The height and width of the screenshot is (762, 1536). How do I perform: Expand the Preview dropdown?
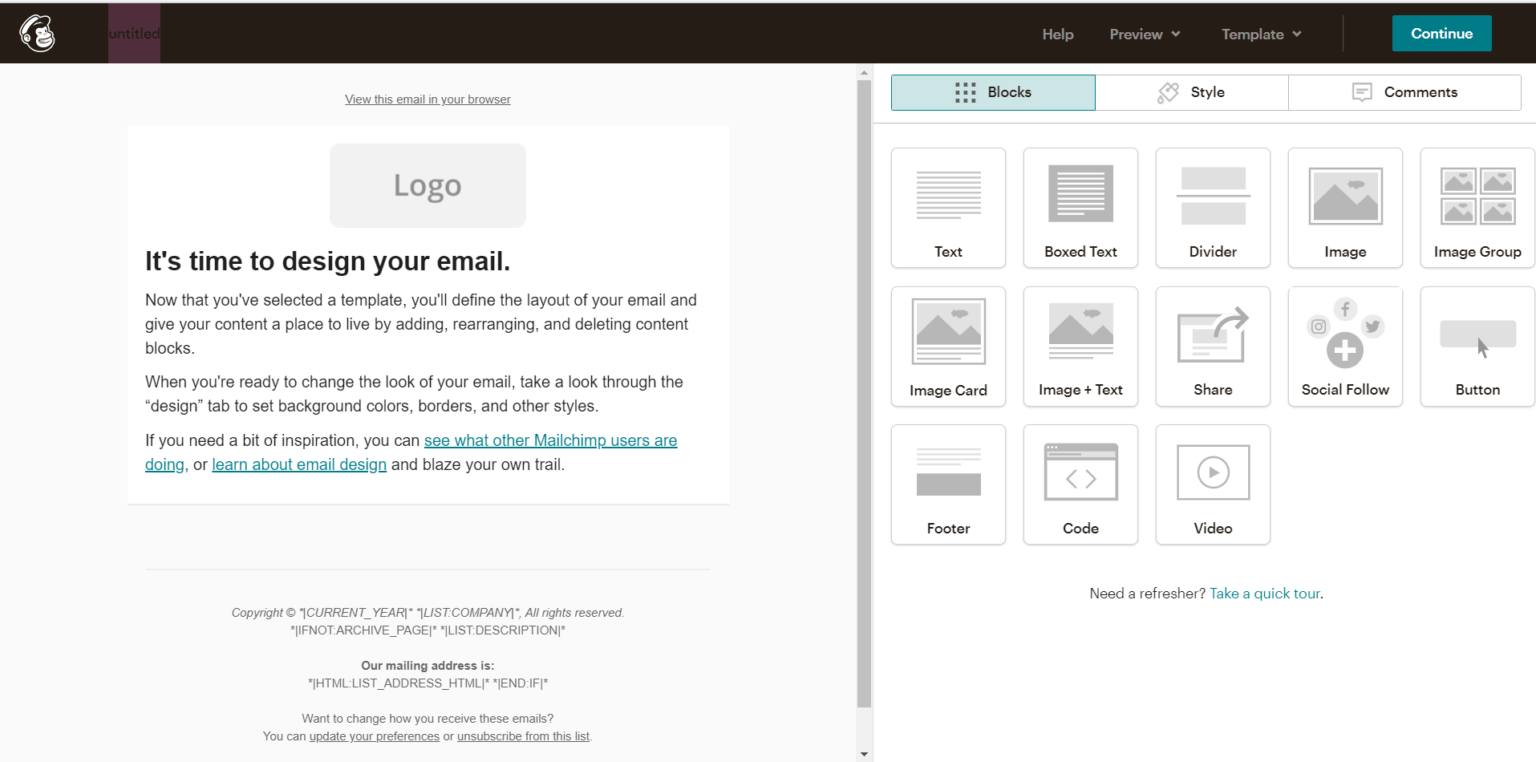tap(1144, 33)
